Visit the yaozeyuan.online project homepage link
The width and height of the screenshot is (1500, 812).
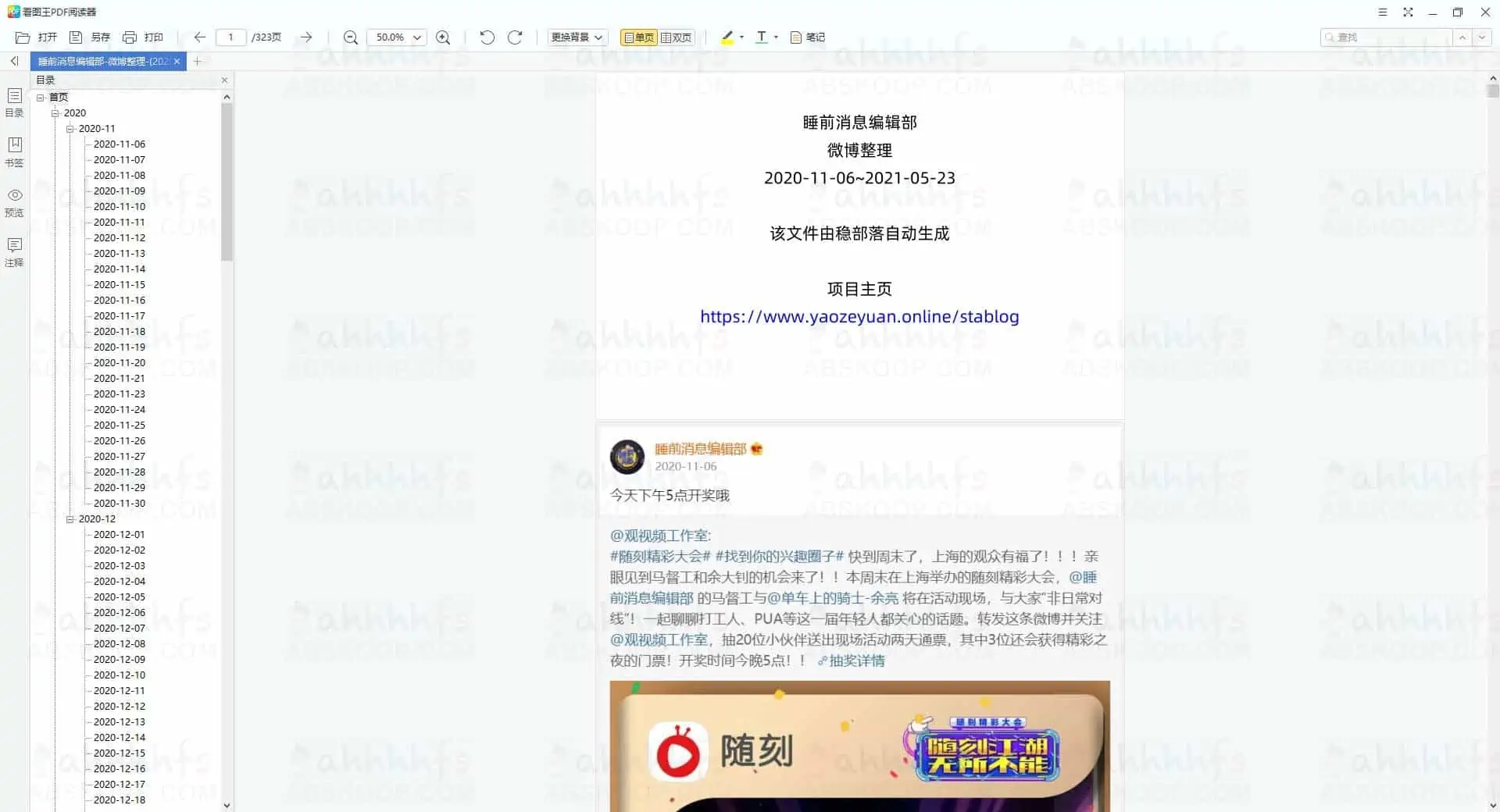click(859, 316)
